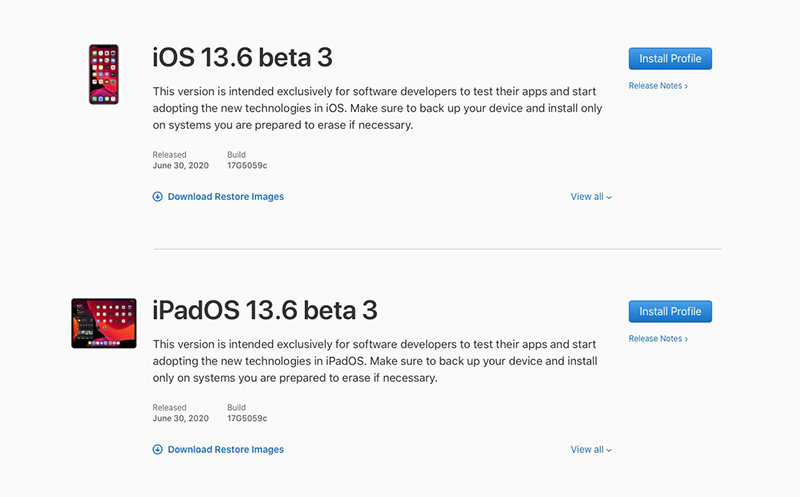Open Release Notes for iPadOS 13.6 beta 3
800x497 pixels.
[x=657, y=339]
